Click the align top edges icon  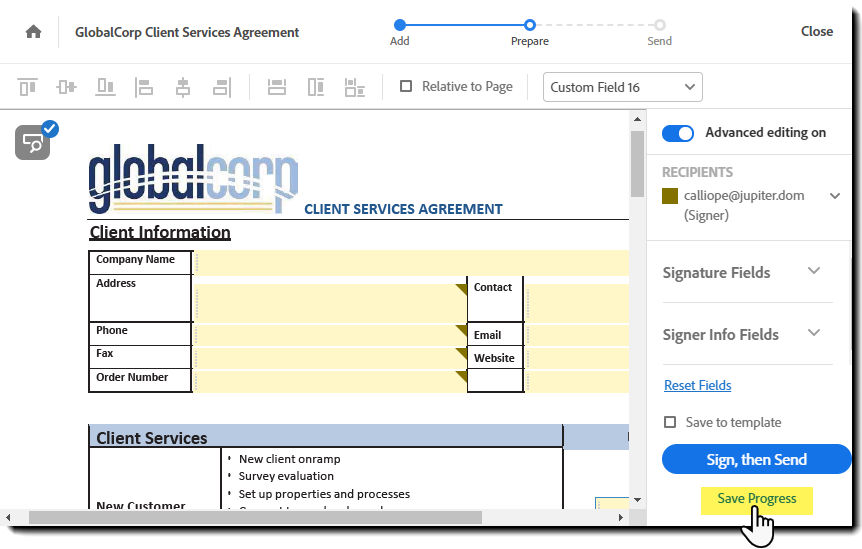(x=27, y=87)
